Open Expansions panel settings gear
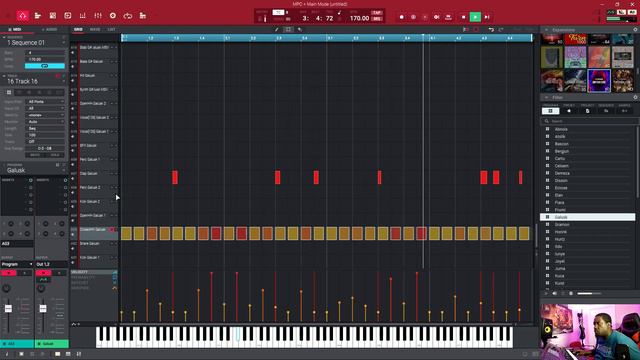The width and height of the screenshot is (640, 360). 635,30
